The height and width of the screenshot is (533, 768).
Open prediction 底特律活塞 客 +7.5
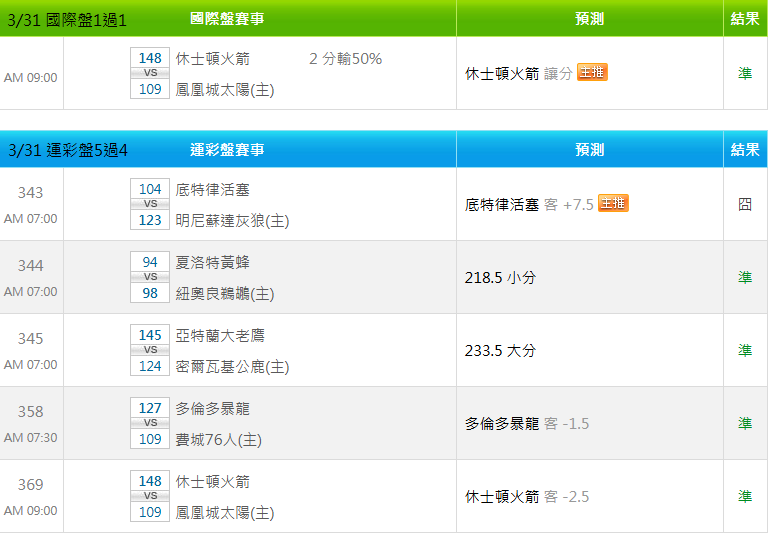(x=529, y=204)
